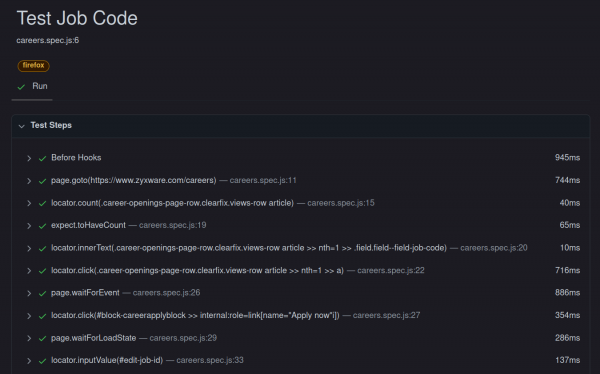Viewport: 600px width, 374px height.
Task: Expand the locator.count step chevron
Action: (29, 203)
